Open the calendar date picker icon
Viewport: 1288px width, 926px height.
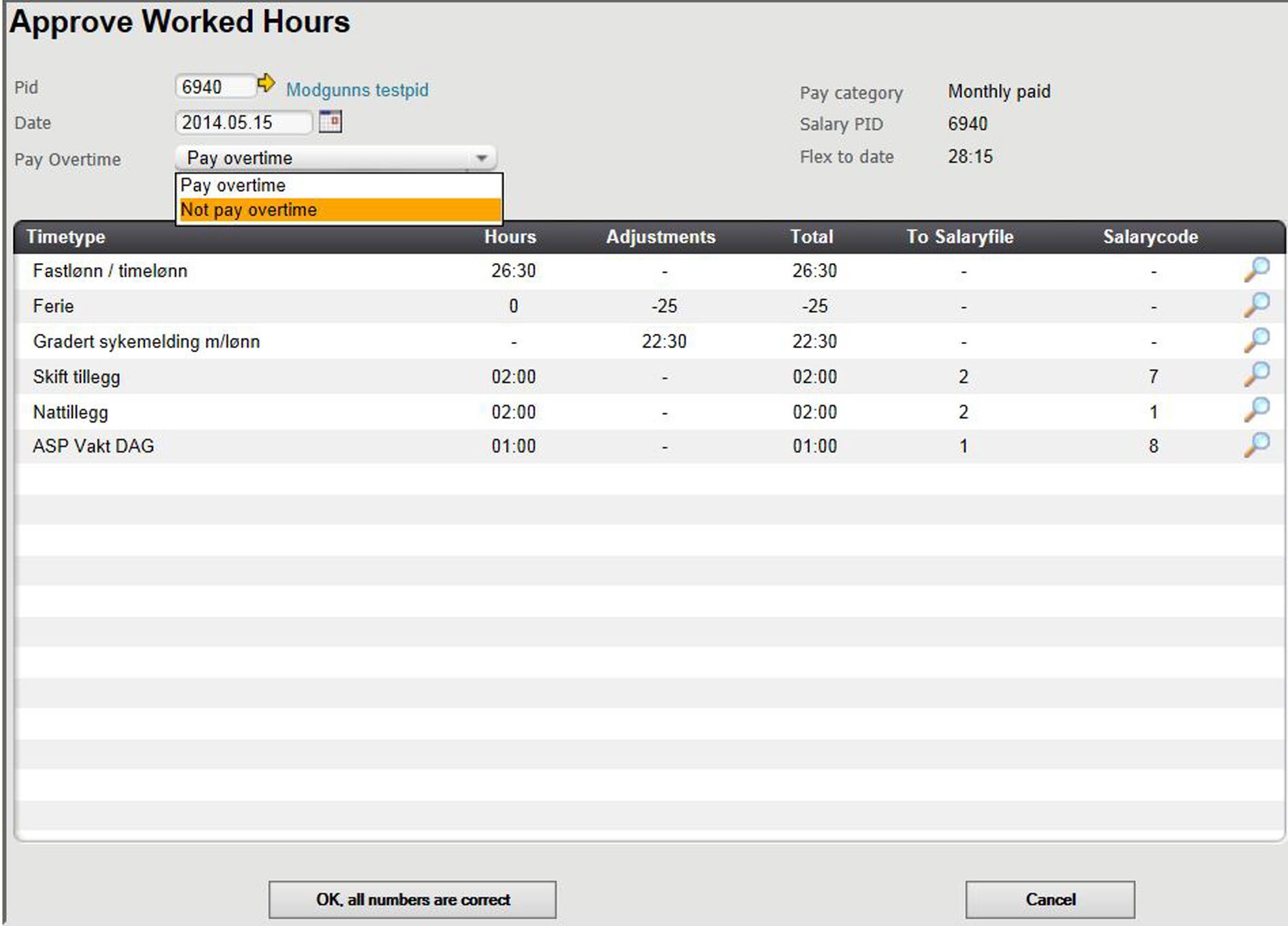click(331, 121)
